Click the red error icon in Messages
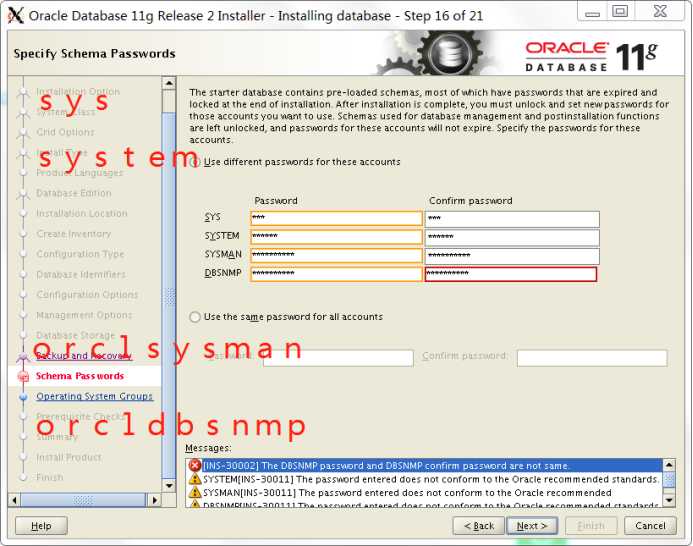 tap(194, 465)
